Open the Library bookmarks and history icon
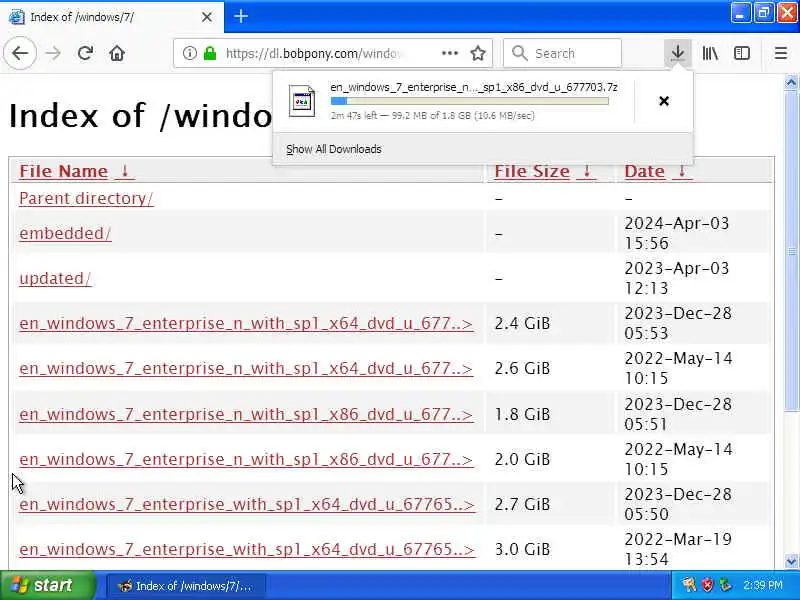The height and width of the screenshot is (600, 800). (710, 53)
